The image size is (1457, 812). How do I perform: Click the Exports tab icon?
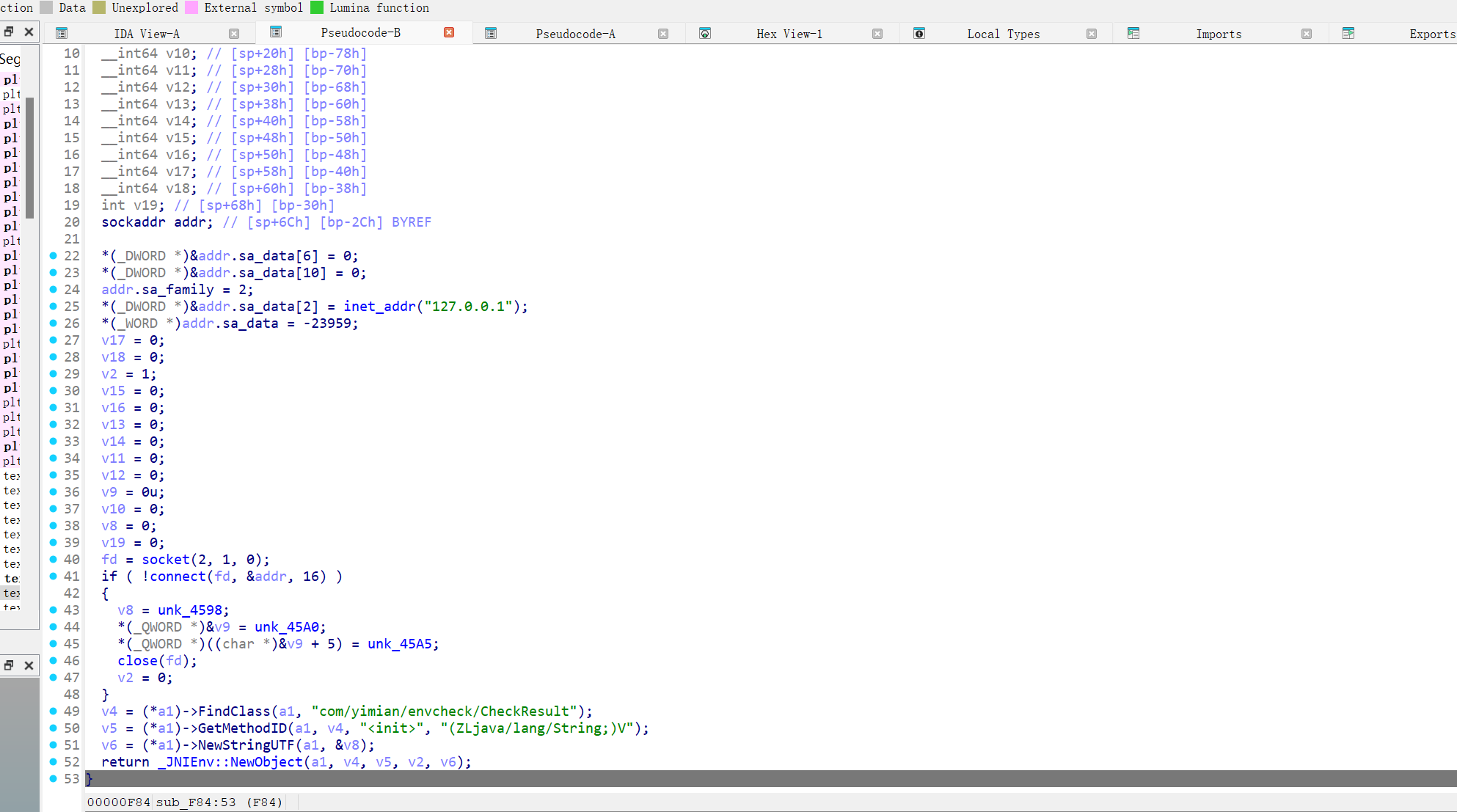point(1348,33)
